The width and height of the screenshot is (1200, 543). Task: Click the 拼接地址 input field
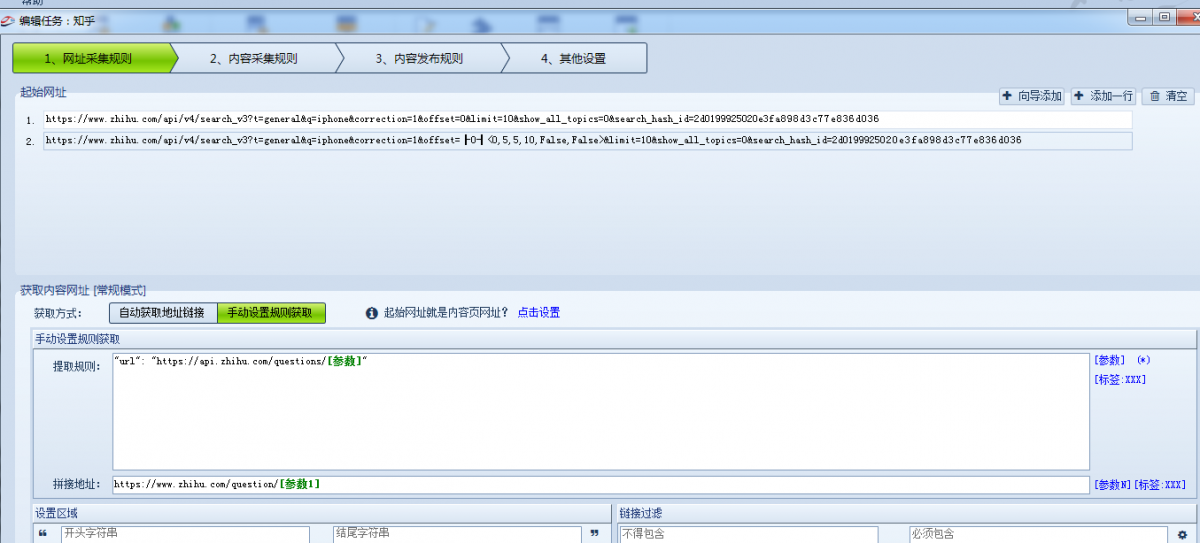601,484
